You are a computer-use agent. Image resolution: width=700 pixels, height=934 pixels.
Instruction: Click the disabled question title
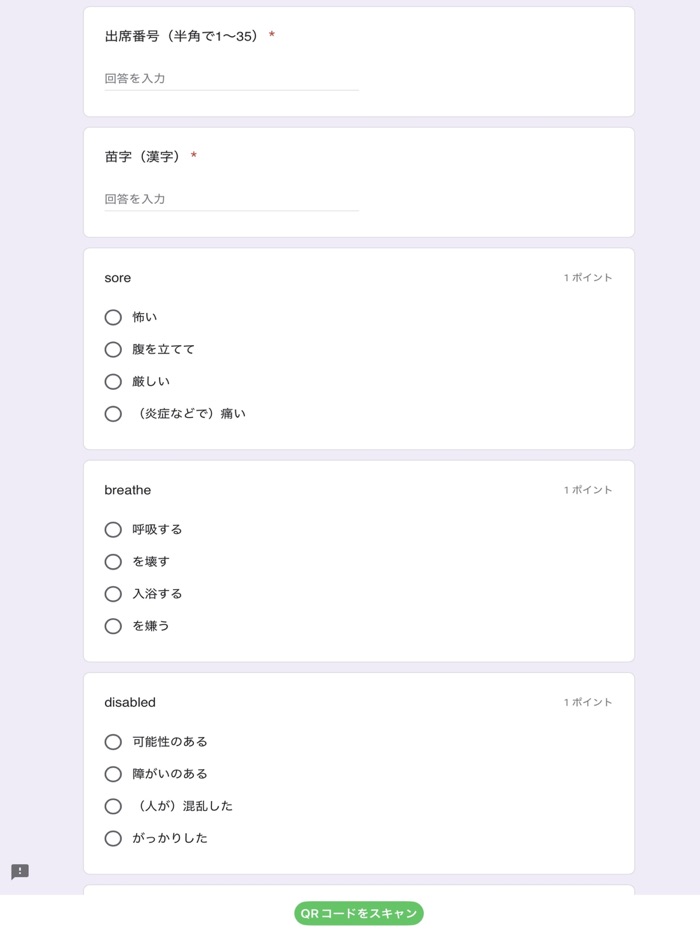130,701
